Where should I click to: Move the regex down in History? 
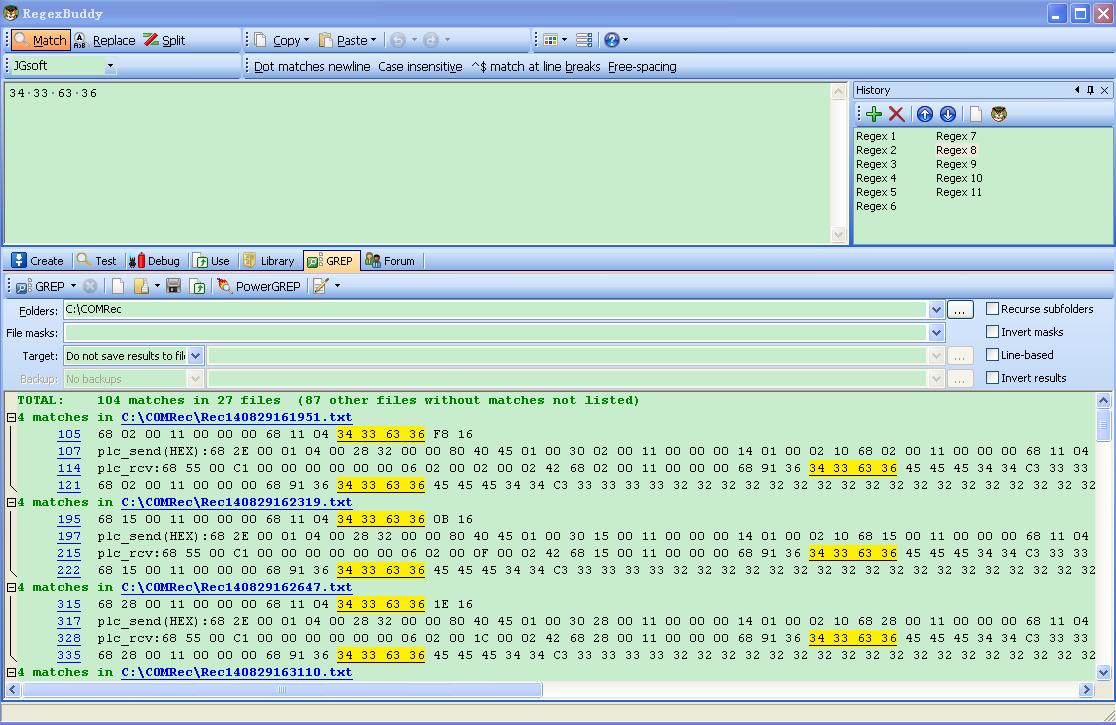(947, 114)
